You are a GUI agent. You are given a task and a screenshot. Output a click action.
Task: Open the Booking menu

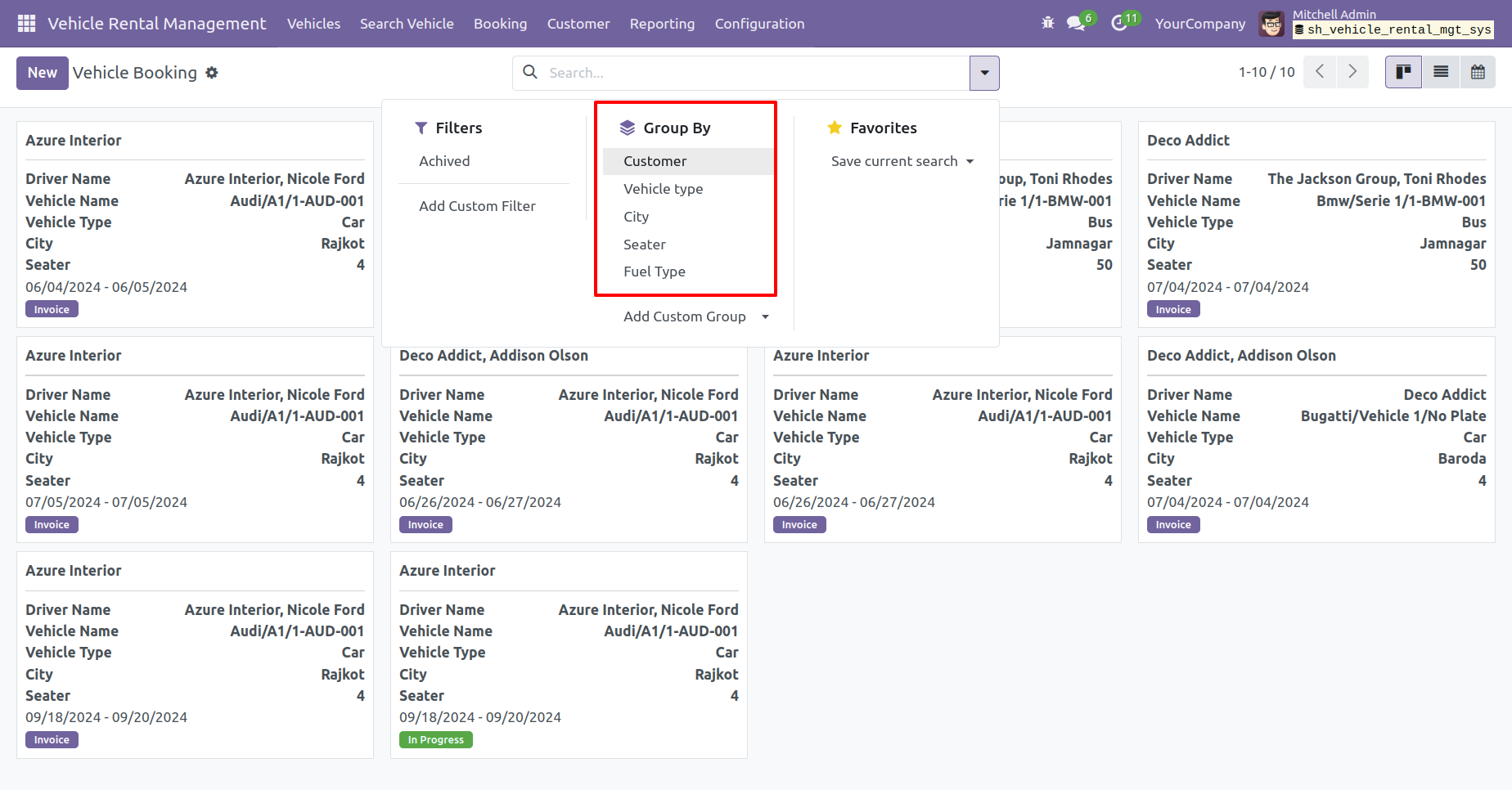(500, 24)
